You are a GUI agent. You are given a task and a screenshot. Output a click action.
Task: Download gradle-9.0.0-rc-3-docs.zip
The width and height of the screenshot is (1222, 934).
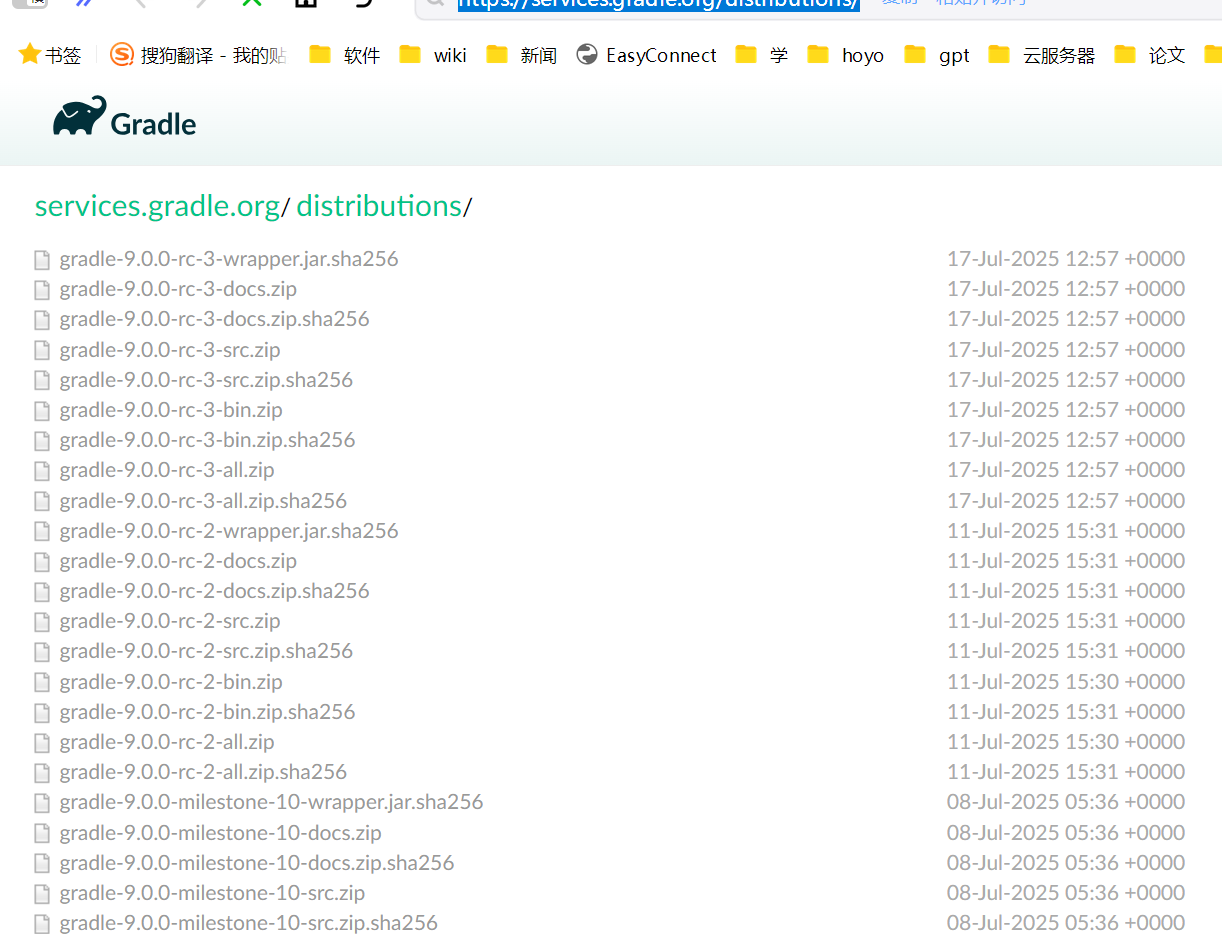pyautogui.click(x=178, y=289)
